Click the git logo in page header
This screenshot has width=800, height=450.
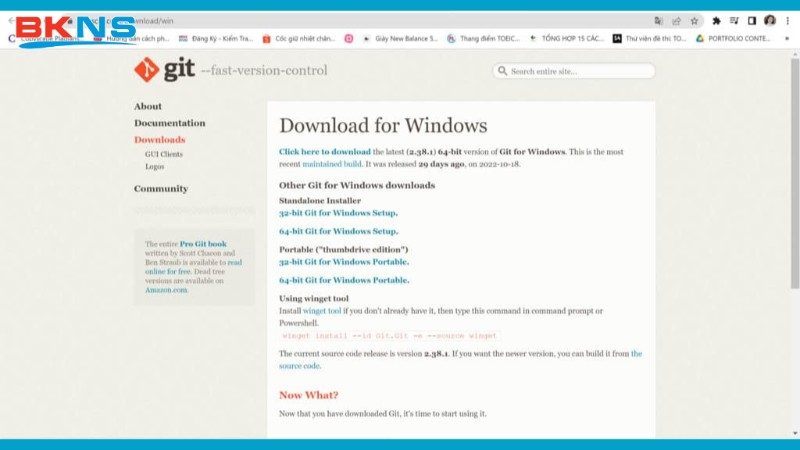pyautogui.click(x=164, y=69)
